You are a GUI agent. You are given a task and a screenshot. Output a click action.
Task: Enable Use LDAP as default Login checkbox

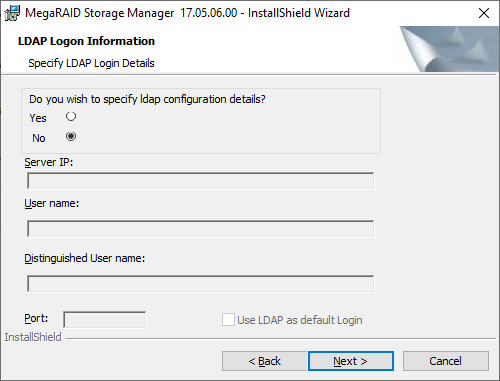(x=228, y=319)
